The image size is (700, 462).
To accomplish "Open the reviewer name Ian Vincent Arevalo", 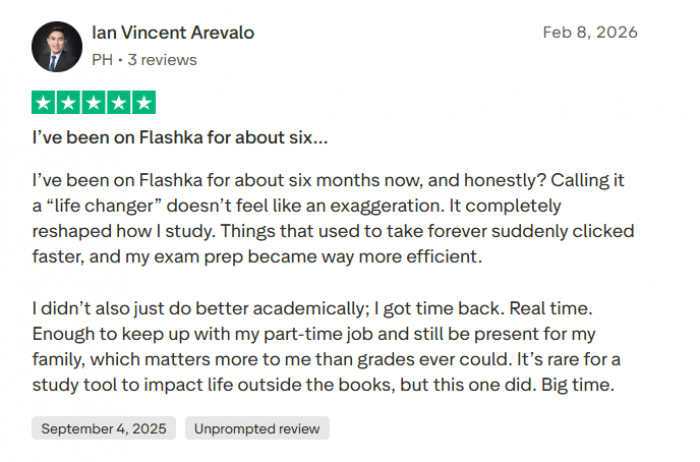I will pyautogui.click(x=173, y=33).
